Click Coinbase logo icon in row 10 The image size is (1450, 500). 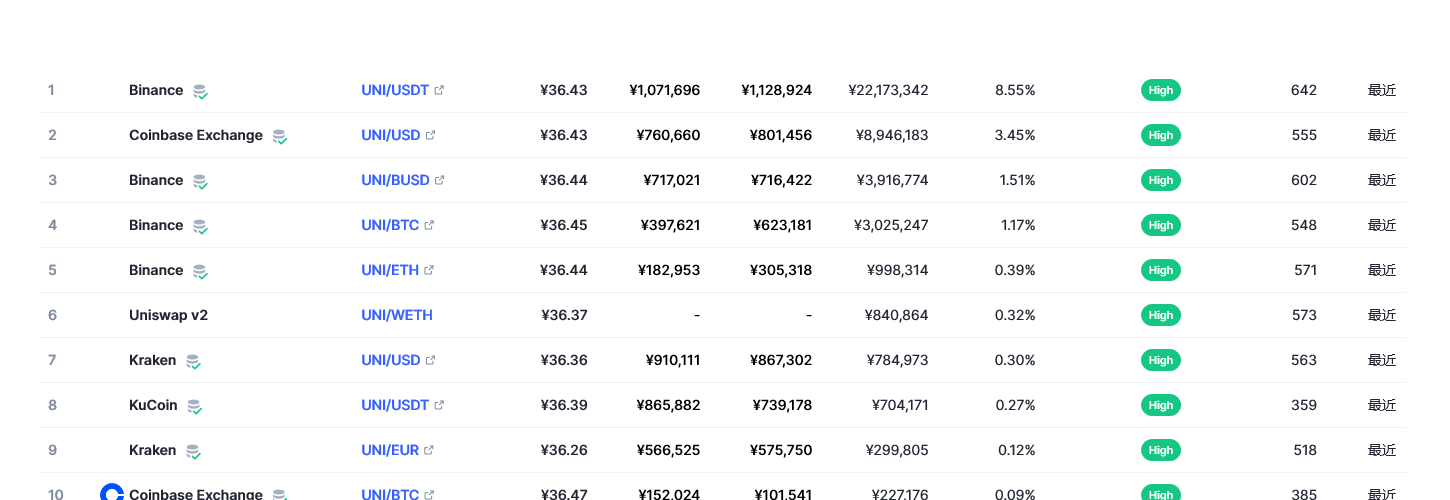[x=112, y=493]
